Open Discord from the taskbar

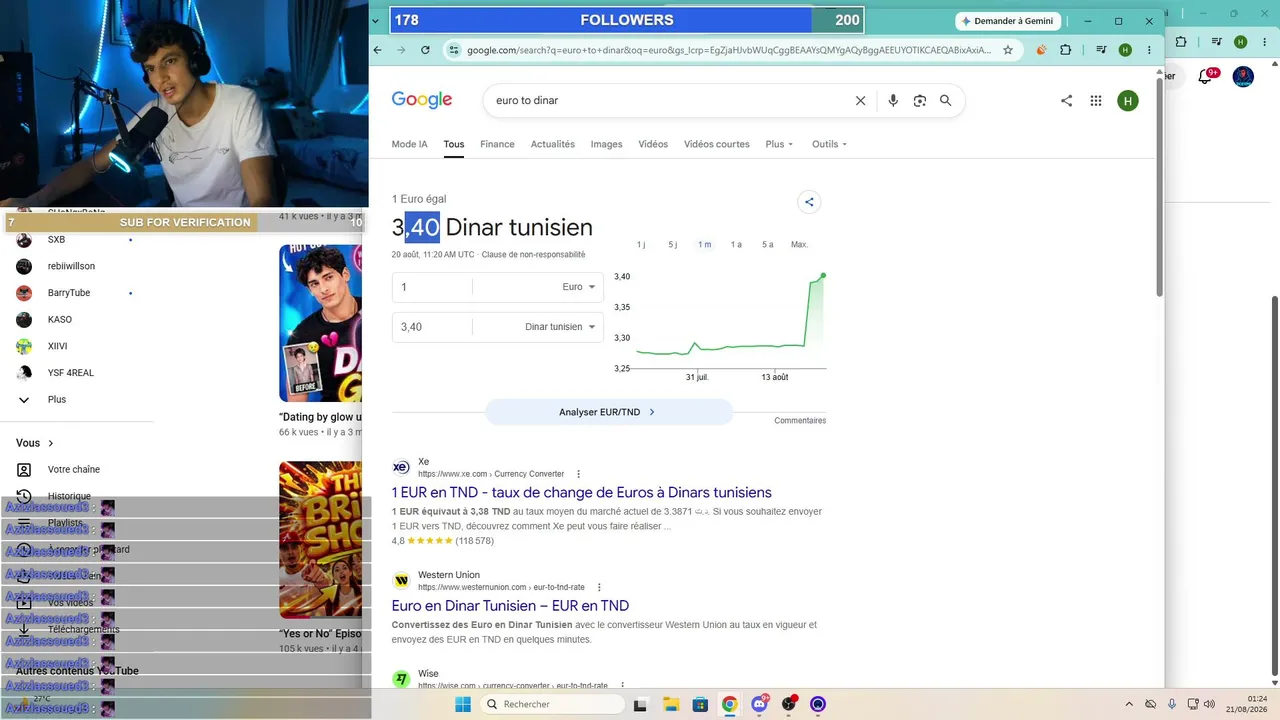click(760, 704)
